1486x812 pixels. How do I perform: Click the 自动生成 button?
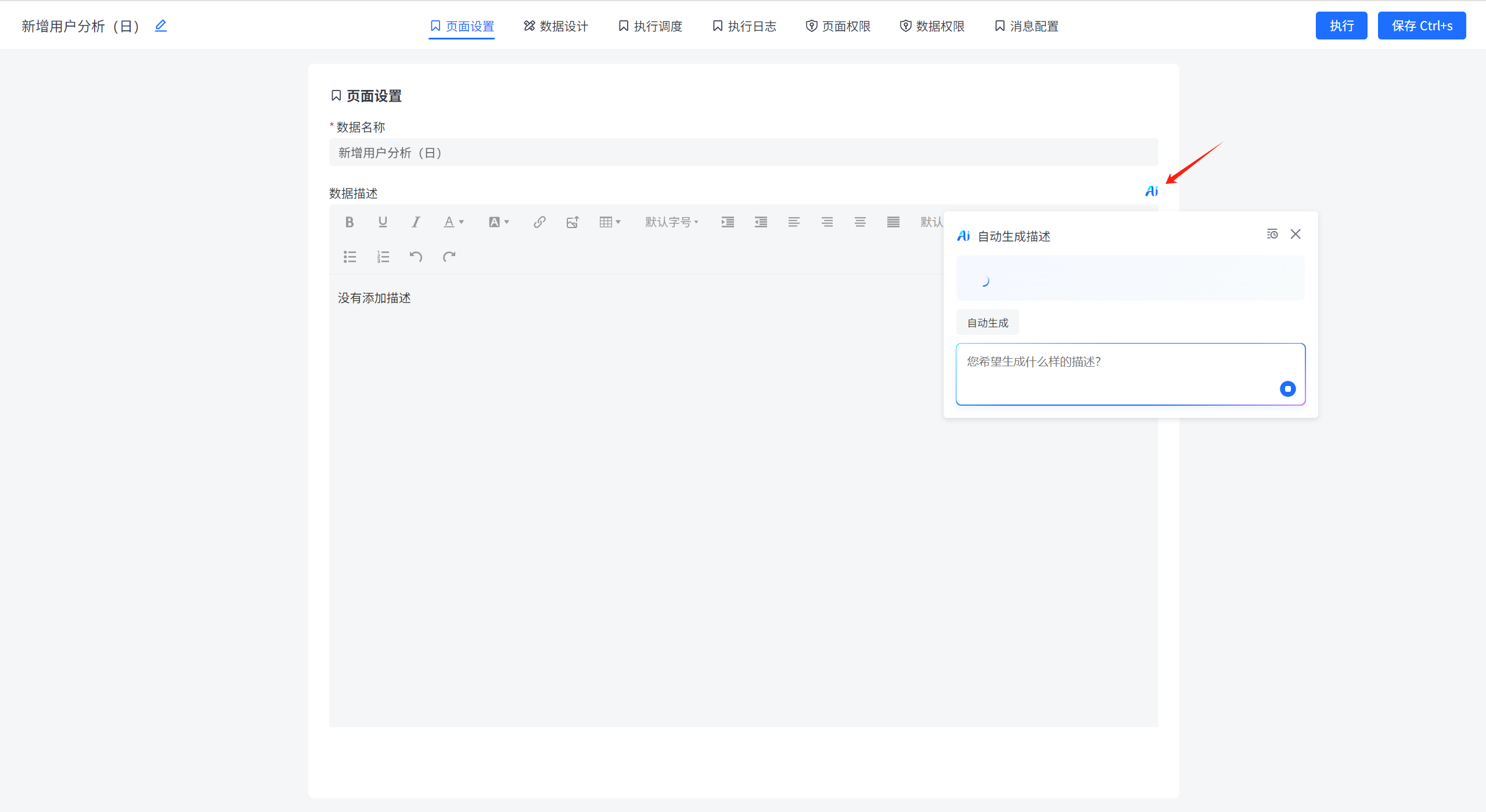pyautogui.click(x=987, y=323)
